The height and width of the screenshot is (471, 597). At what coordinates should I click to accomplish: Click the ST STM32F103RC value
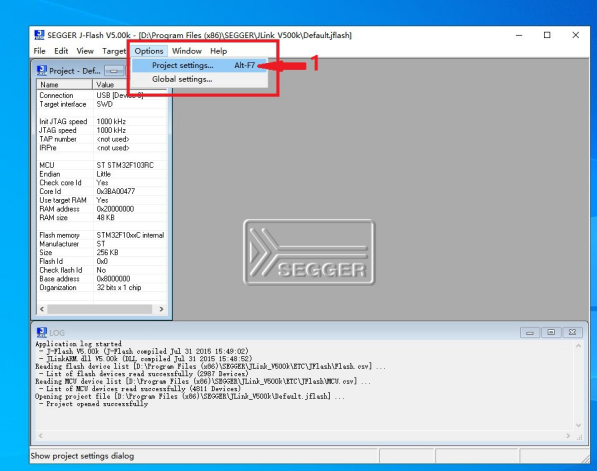tap(125, 165)
